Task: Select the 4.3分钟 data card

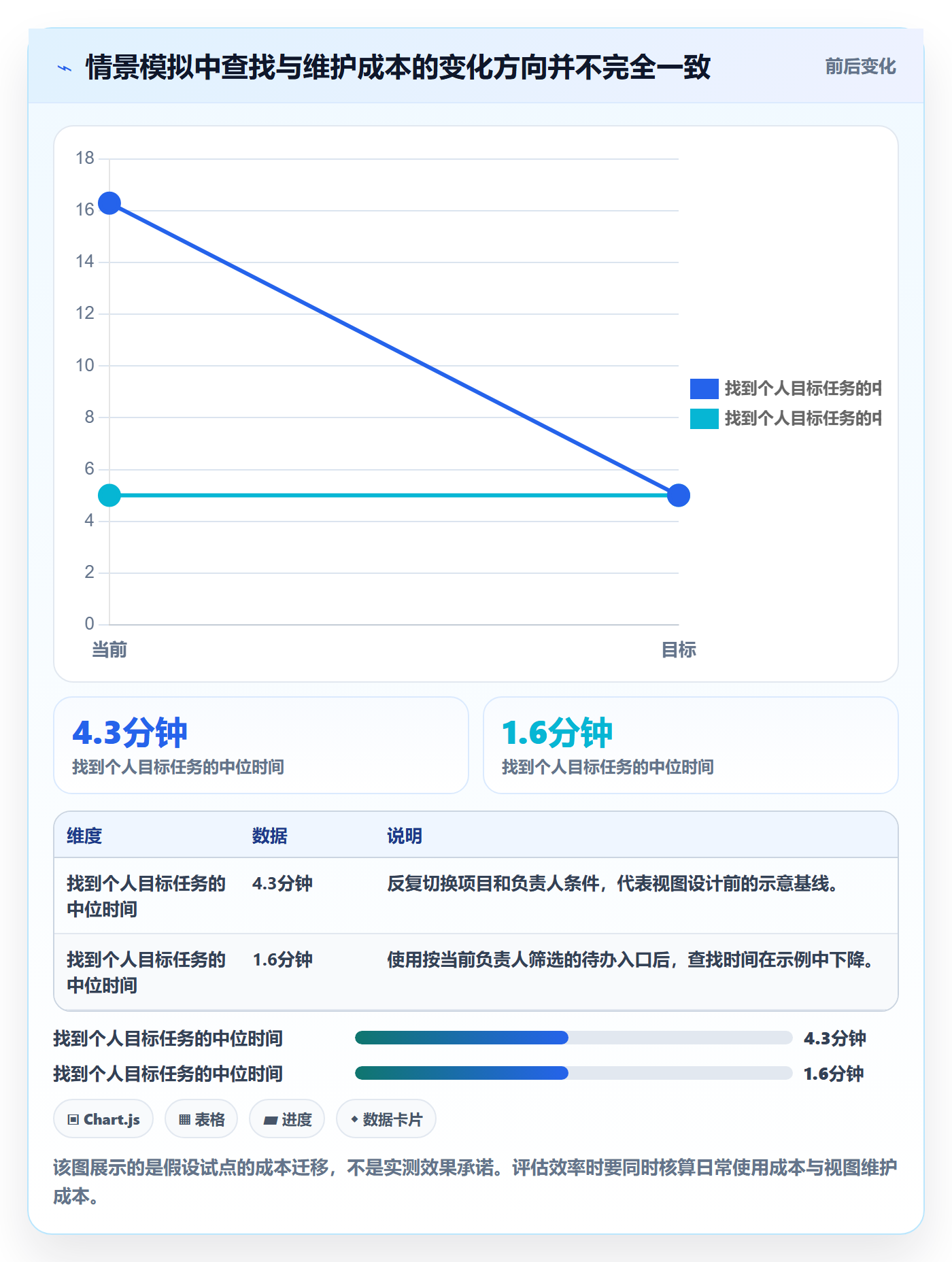Action: 261,745
